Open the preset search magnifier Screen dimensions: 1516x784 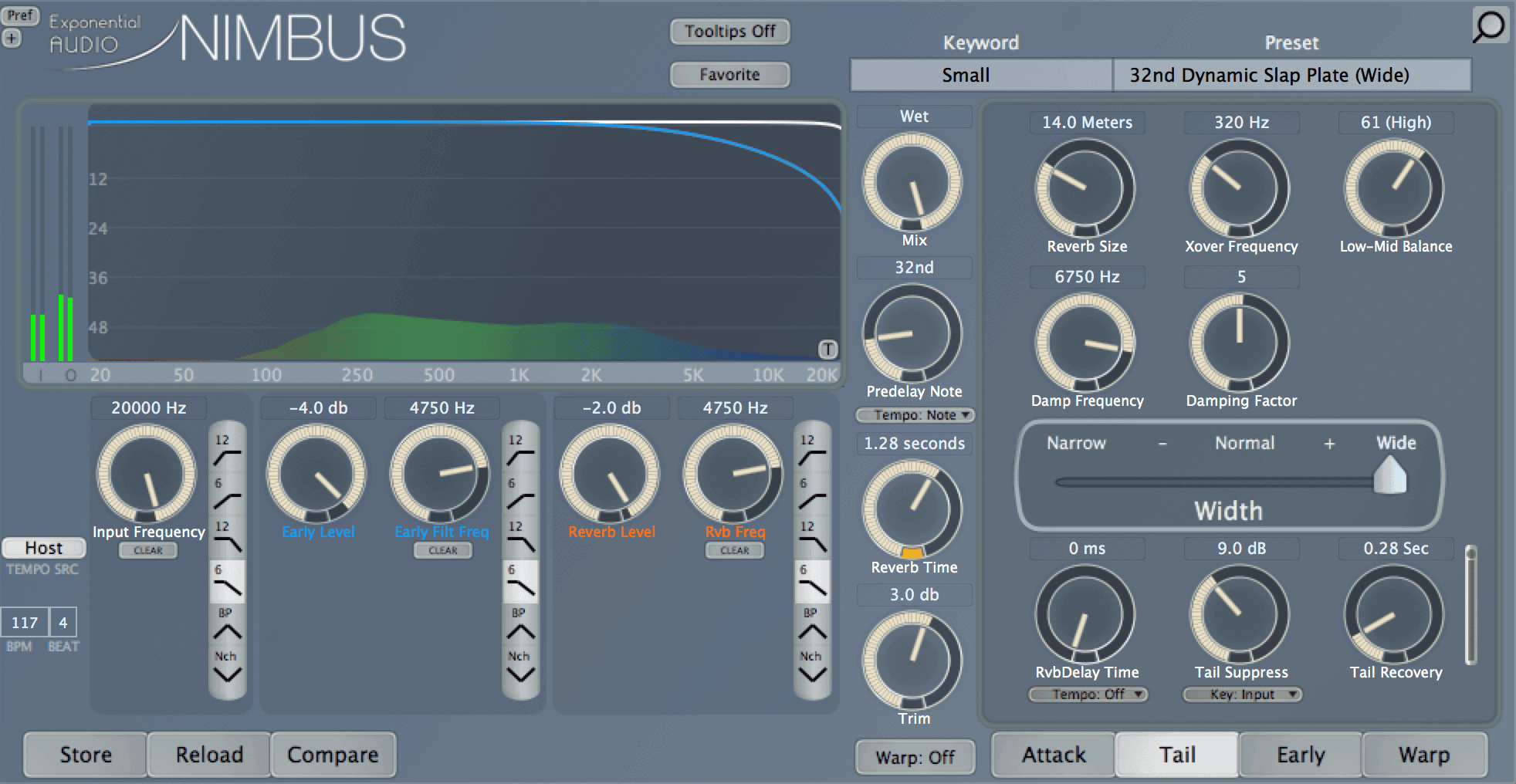pos(1489,25)
